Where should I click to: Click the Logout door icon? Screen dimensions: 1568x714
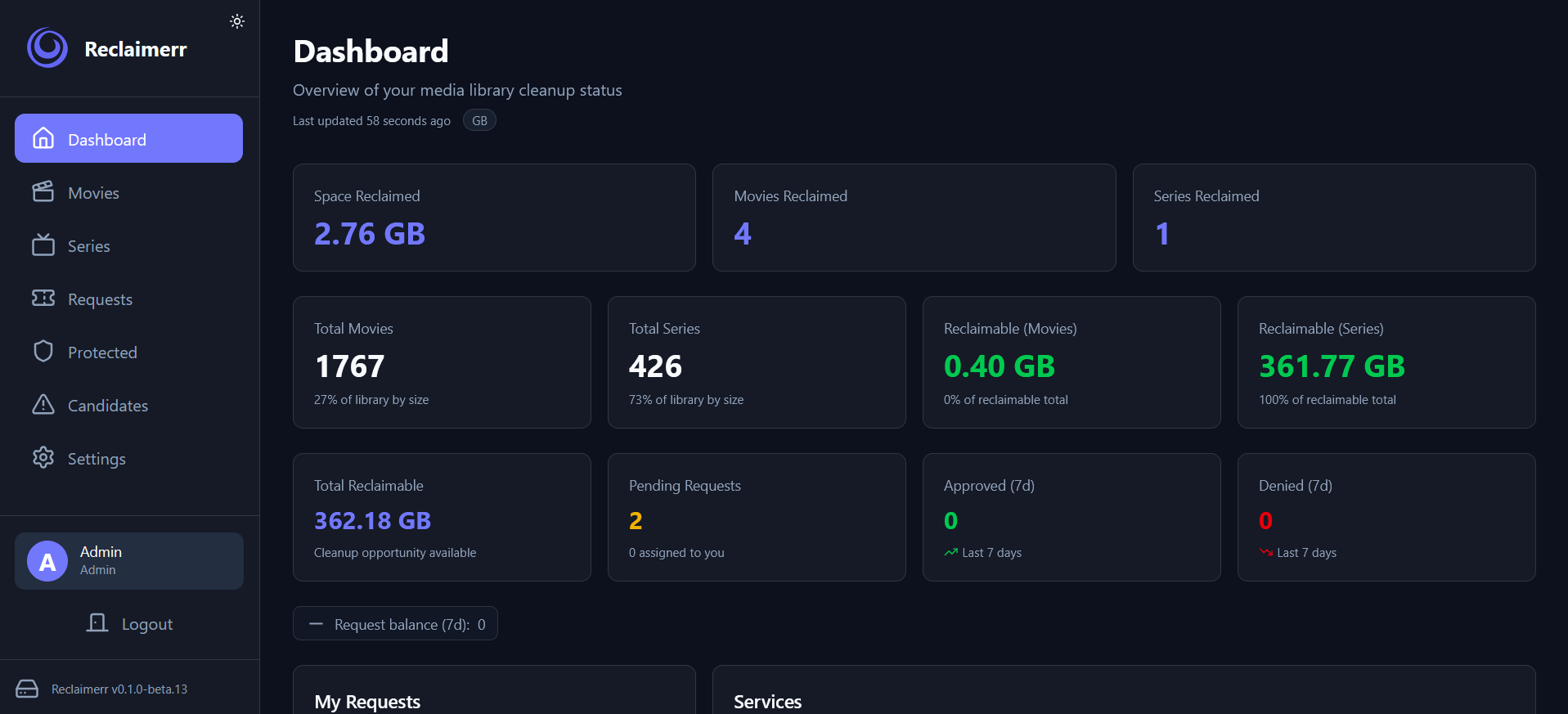click(97, 622)
